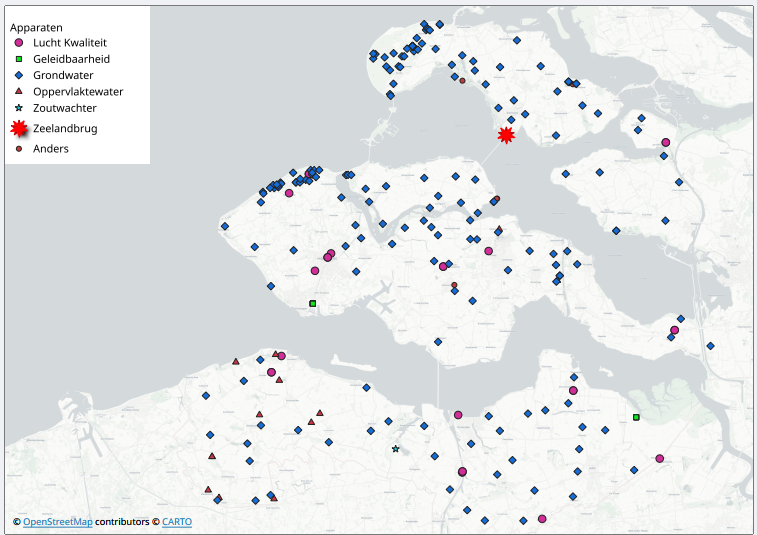Viewport: 757px width, 535px height.
Task: Toggle the Geleidbaarheid legend label
Action: (71, 59)
